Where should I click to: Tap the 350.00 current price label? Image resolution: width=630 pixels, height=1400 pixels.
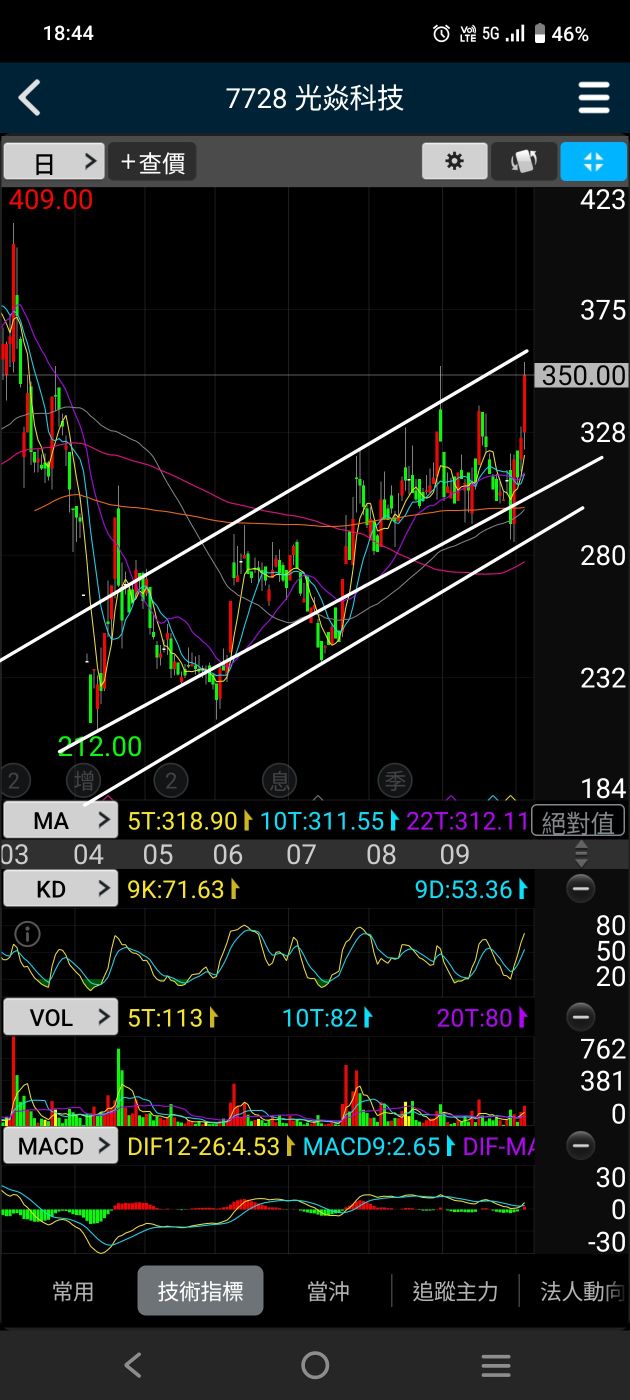click(583, 375)
